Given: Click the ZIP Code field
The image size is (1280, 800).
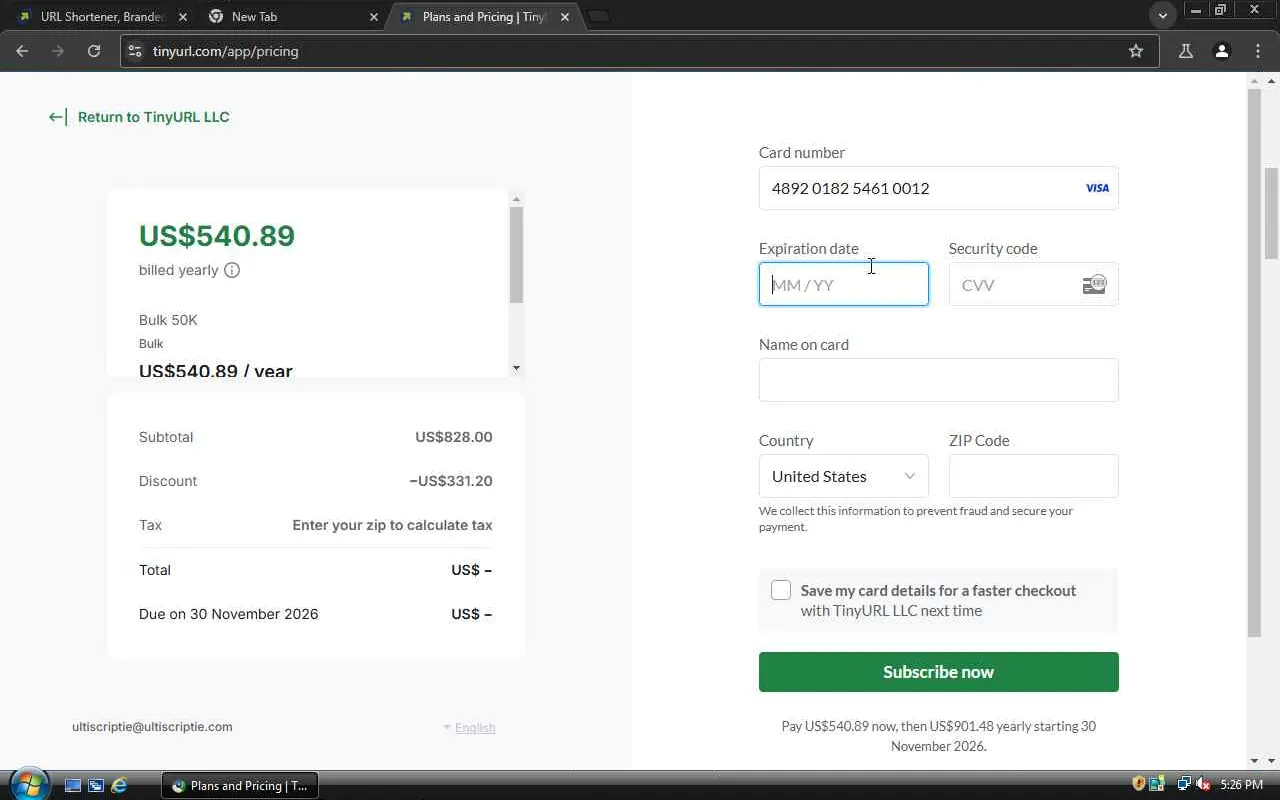Looking at the screenshot, I should click(1033, 476).
